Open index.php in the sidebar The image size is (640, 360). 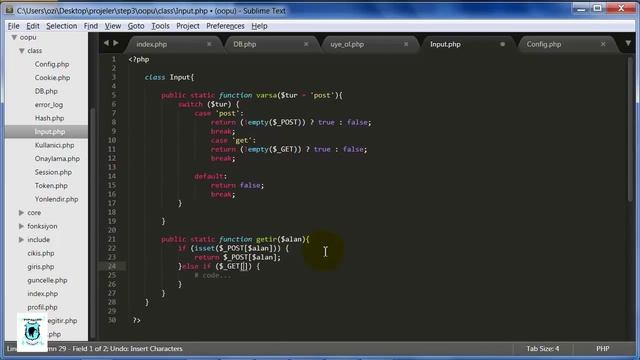42,293
